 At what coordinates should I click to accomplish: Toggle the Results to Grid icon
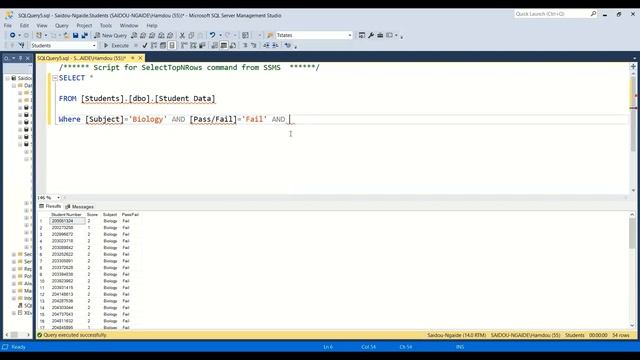pos(224,46)
